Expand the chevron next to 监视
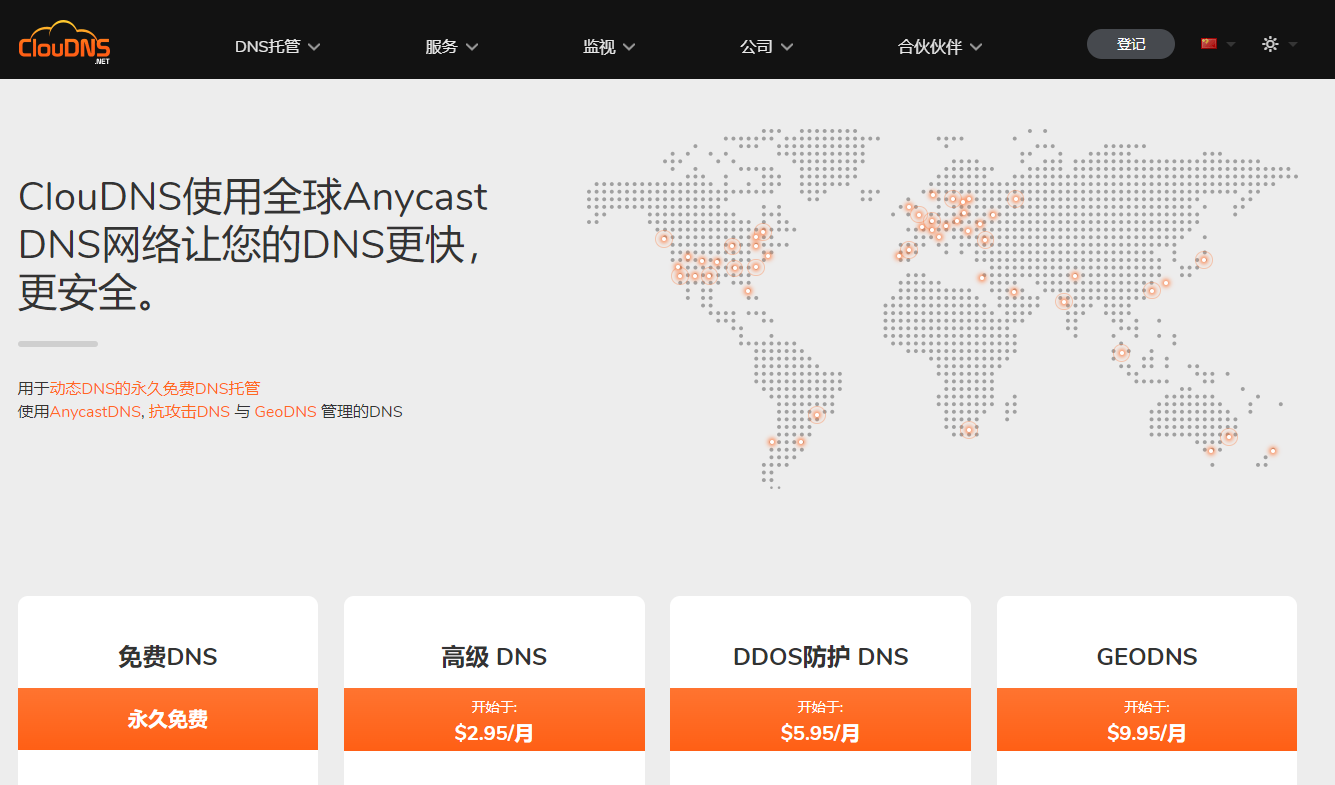 pos(629,47)
